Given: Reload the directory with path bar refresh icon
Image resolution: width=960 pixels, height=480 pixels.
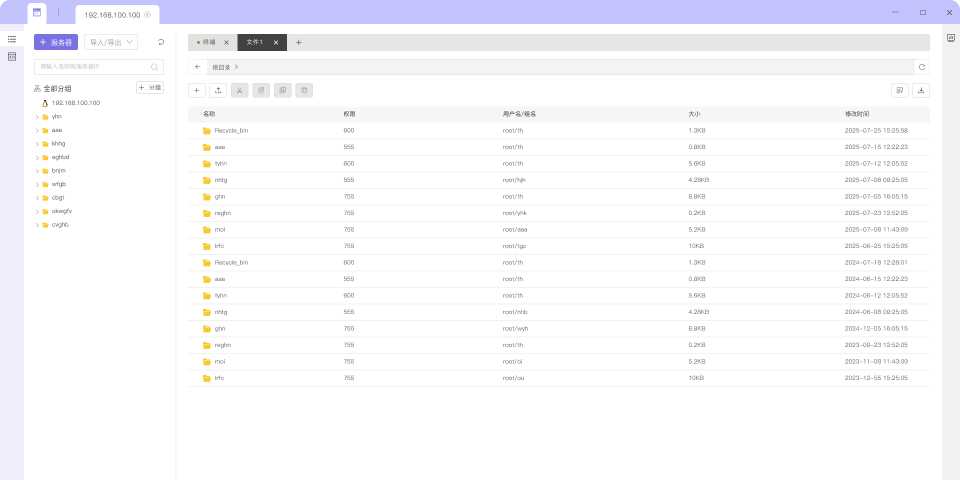Looking at the screenshot, I should click(x=922, y=67).
